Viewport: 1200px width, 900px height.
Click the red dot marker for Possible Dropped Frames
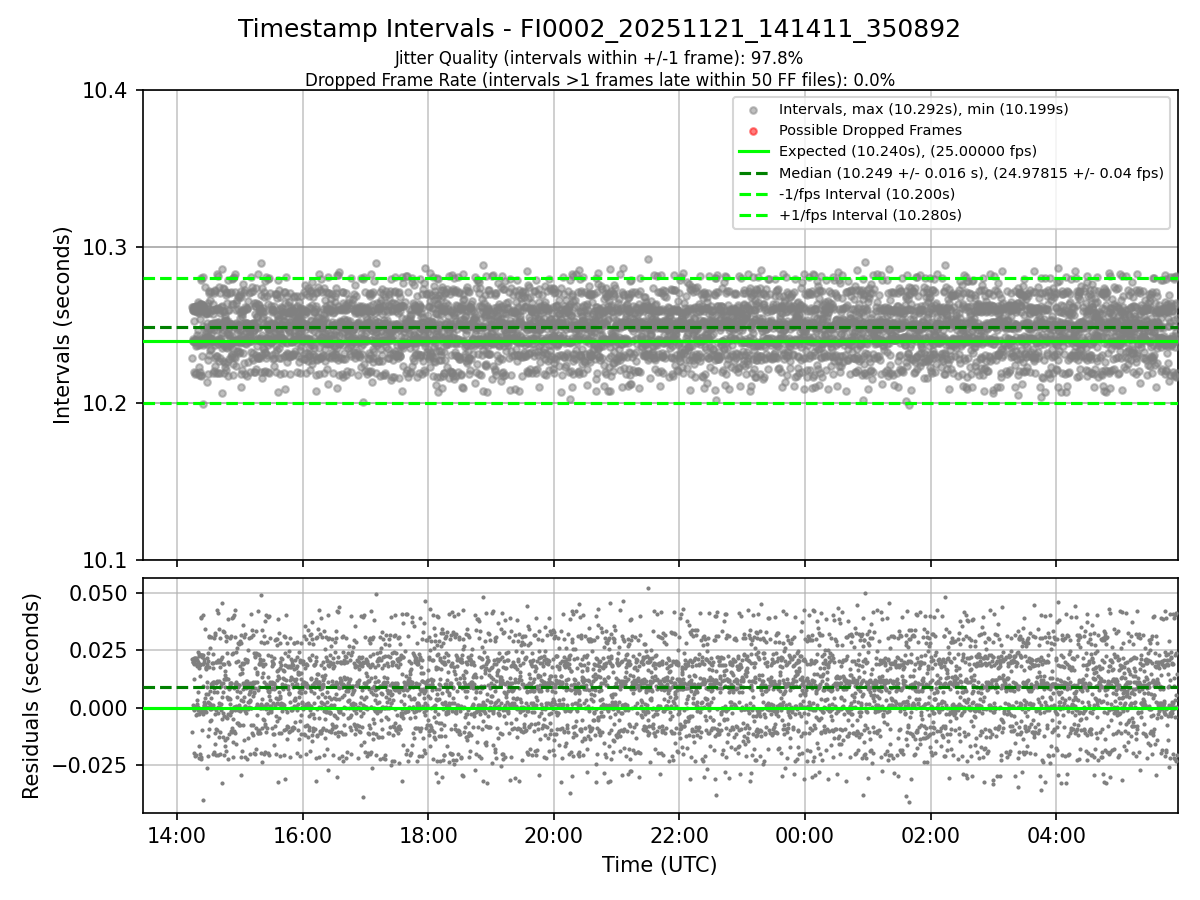coord(754,131)
